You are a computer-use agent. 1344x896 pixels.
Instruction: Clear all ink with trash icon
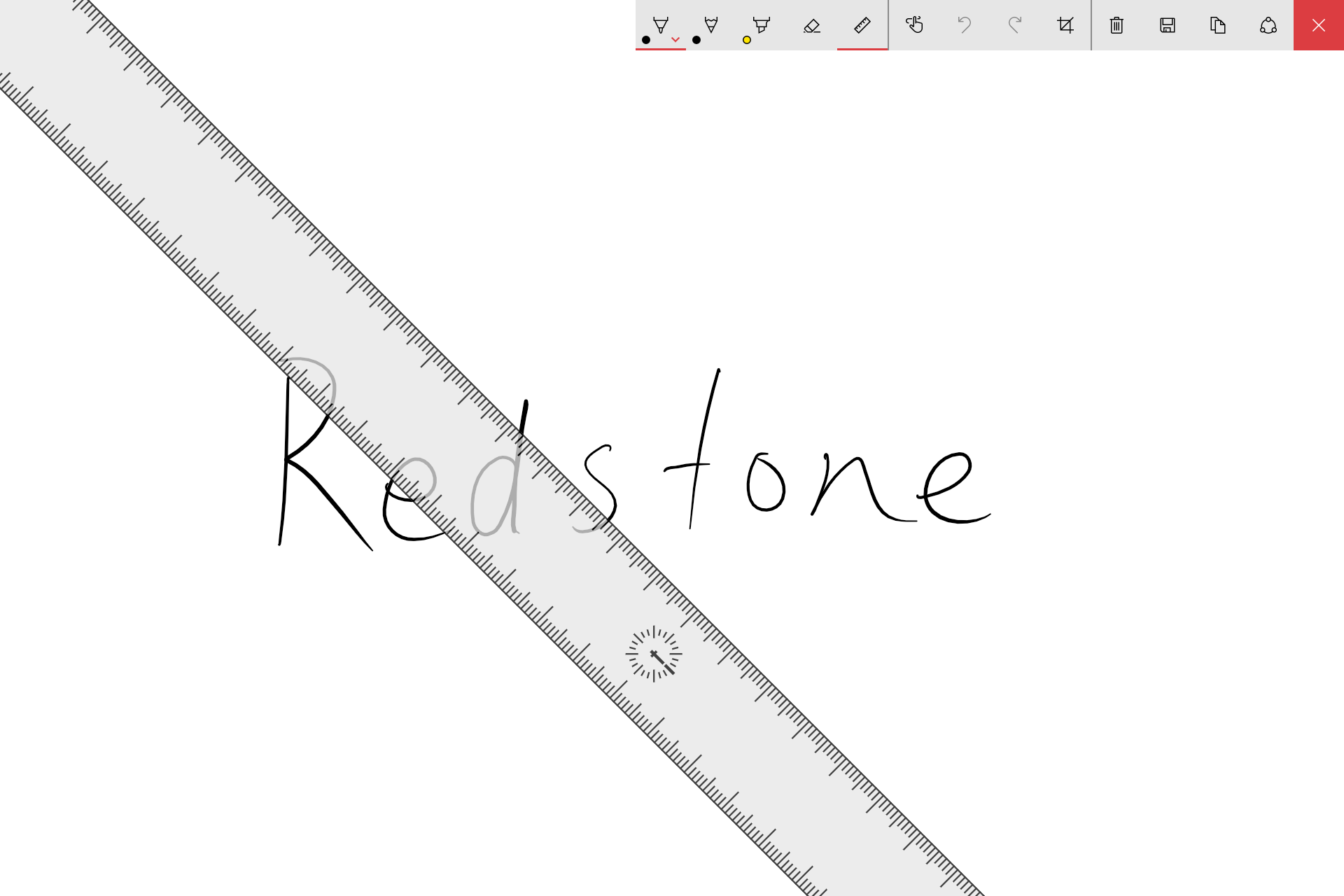tap(1117, 25)
